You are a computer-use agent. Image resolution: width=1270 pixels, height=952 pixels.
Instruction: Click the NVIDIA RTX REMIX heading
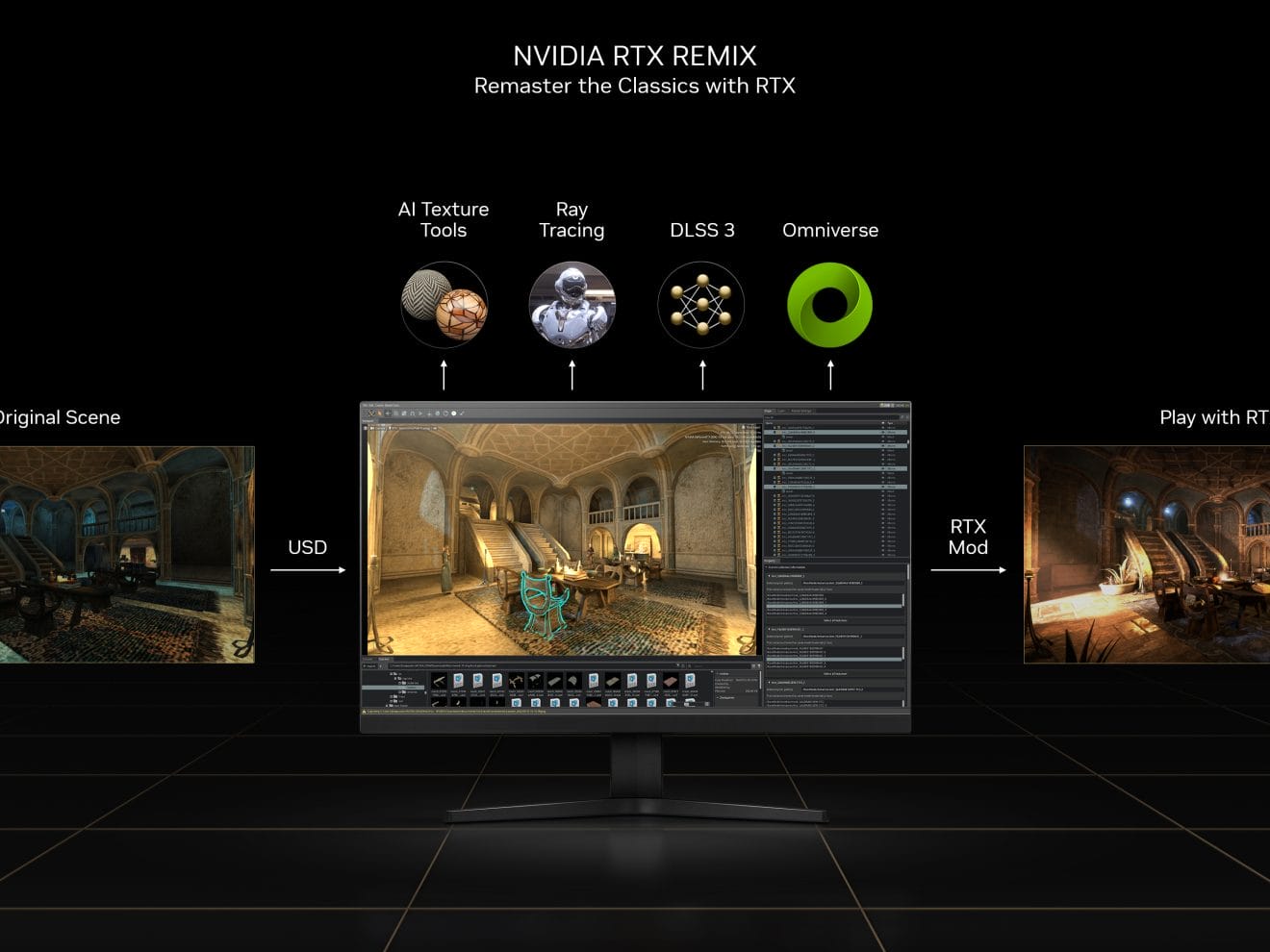[x=635, y=56]
